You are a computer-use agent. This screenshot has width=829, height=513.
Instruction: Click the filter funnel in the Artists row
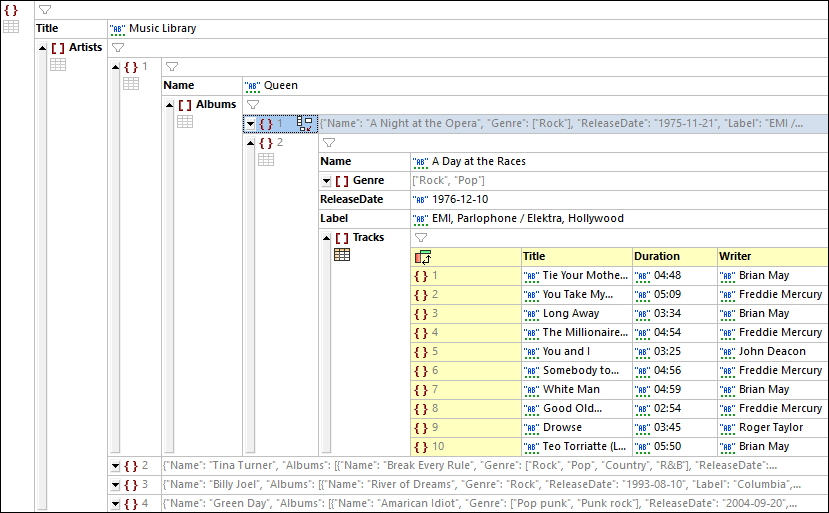(117, 47)
